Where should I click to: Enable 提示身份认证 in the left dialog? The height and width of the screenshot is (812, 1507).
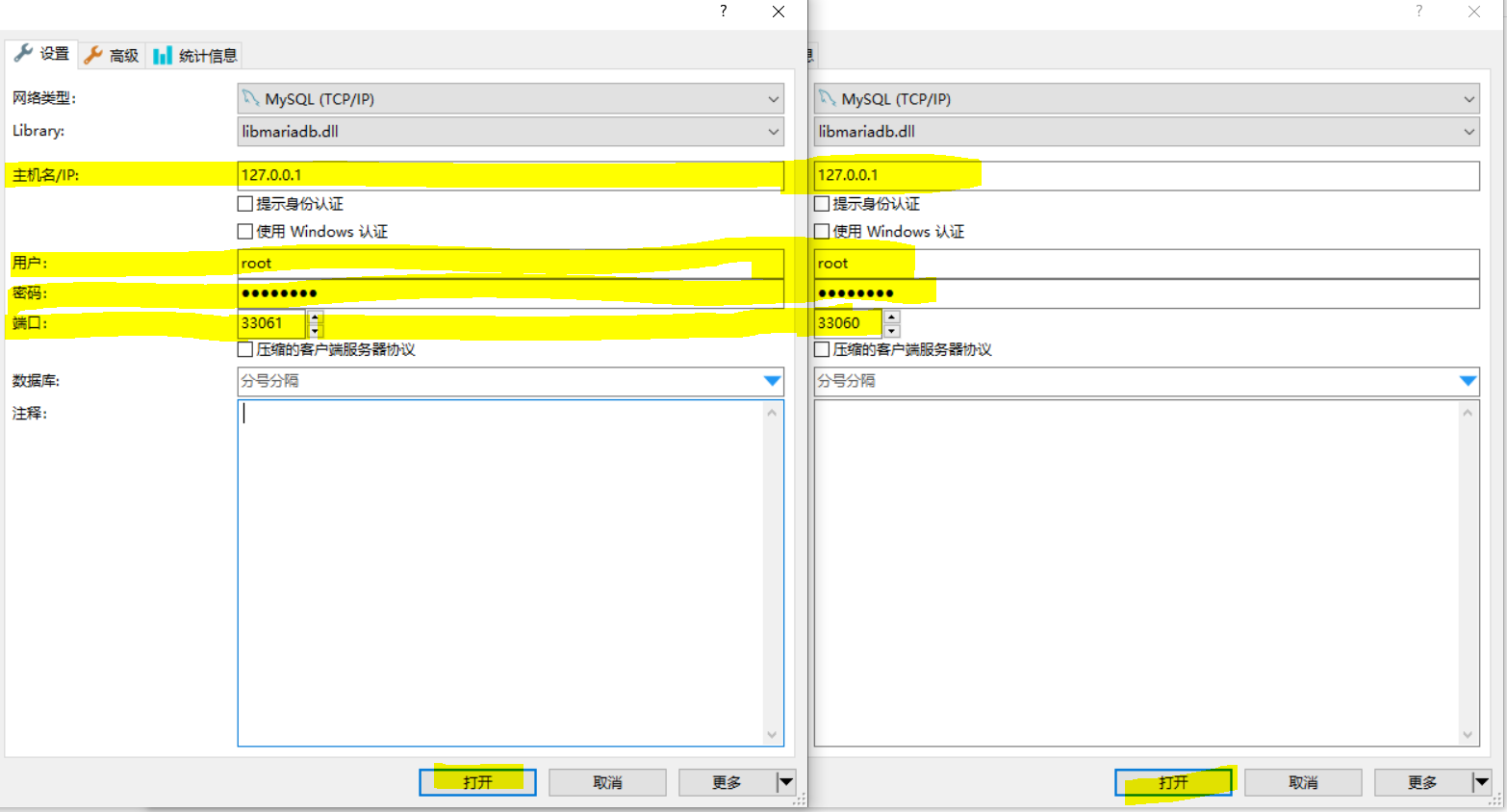(x=244, y=203)
